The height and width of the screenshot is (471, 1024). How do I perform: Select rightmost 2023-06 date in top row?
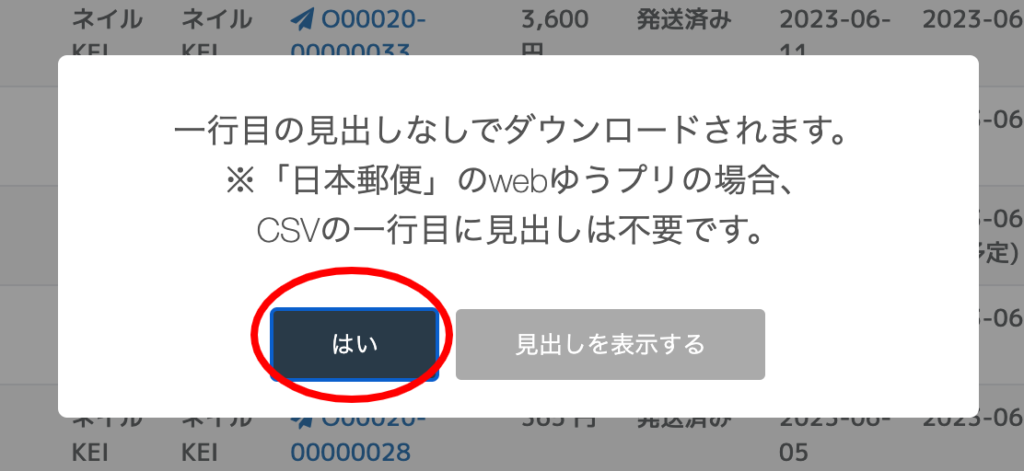pos(973,21)
